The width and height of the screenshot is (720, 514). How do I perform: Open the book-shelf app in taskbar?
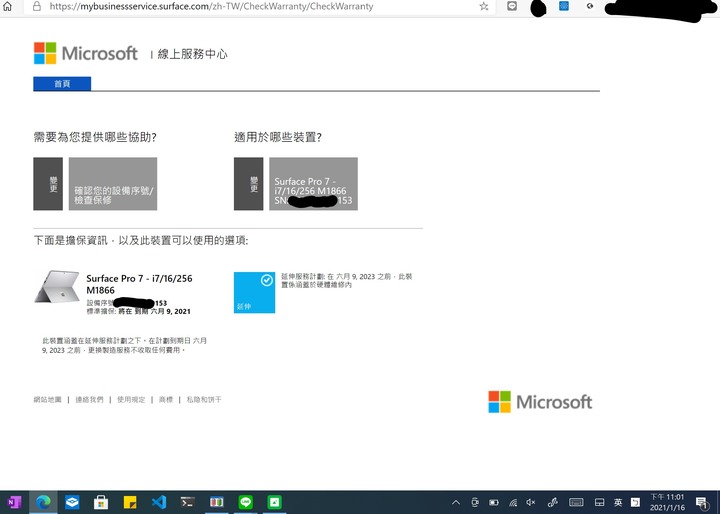click(216, 502)
